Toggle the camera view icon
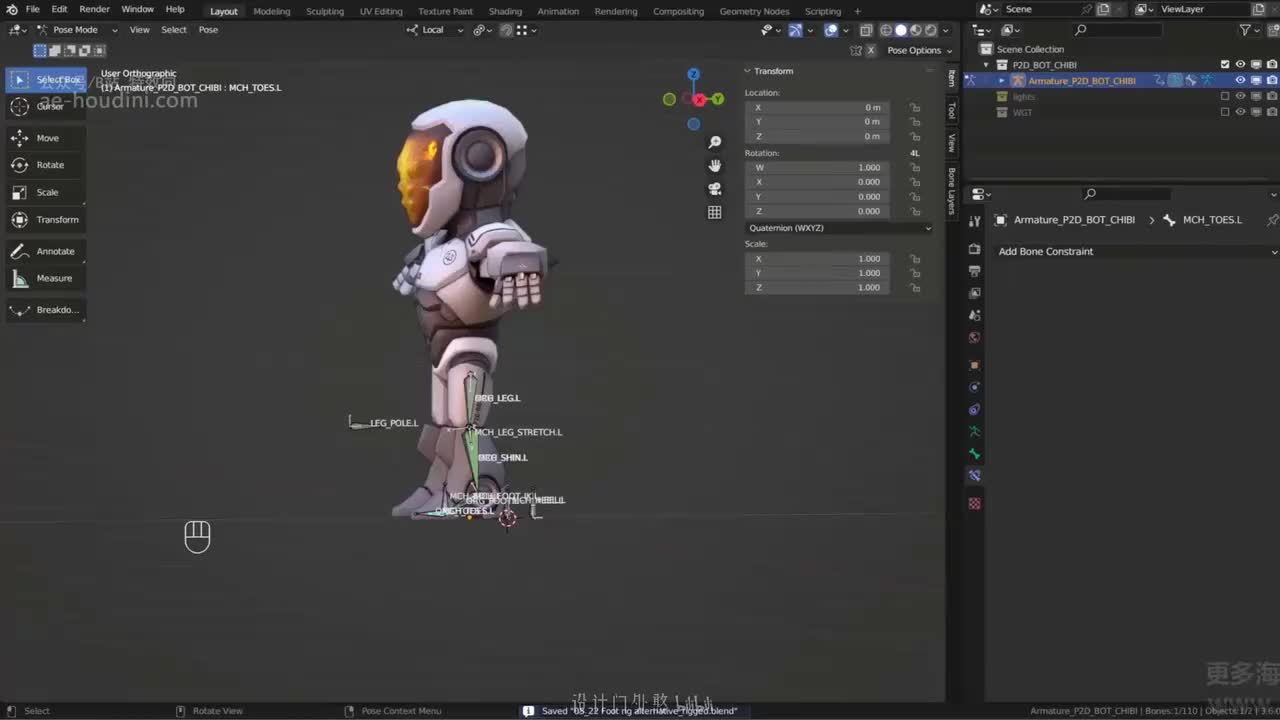Viewport: 1280px width, 720px height. [715, 188]
